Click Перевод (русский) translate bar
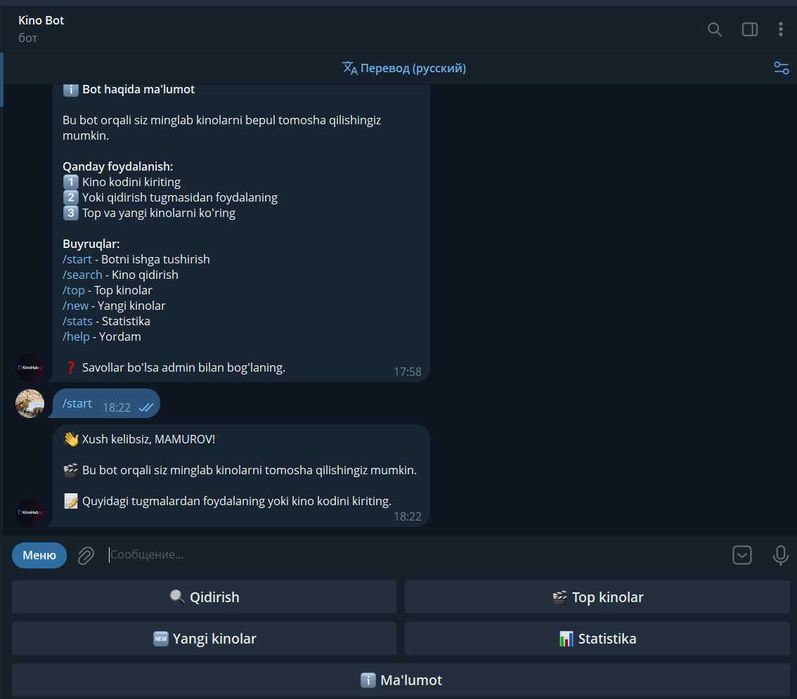 click(x=404, y=68)
